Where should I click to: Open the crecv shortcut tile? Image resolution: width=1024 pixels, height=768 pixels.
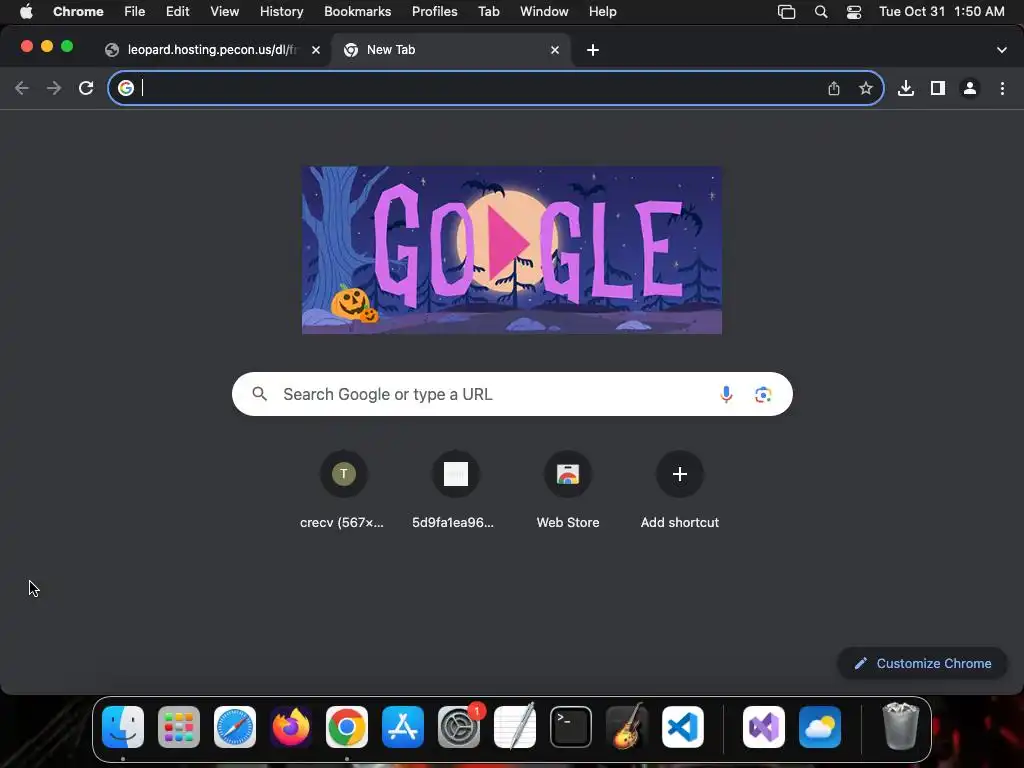344,490
